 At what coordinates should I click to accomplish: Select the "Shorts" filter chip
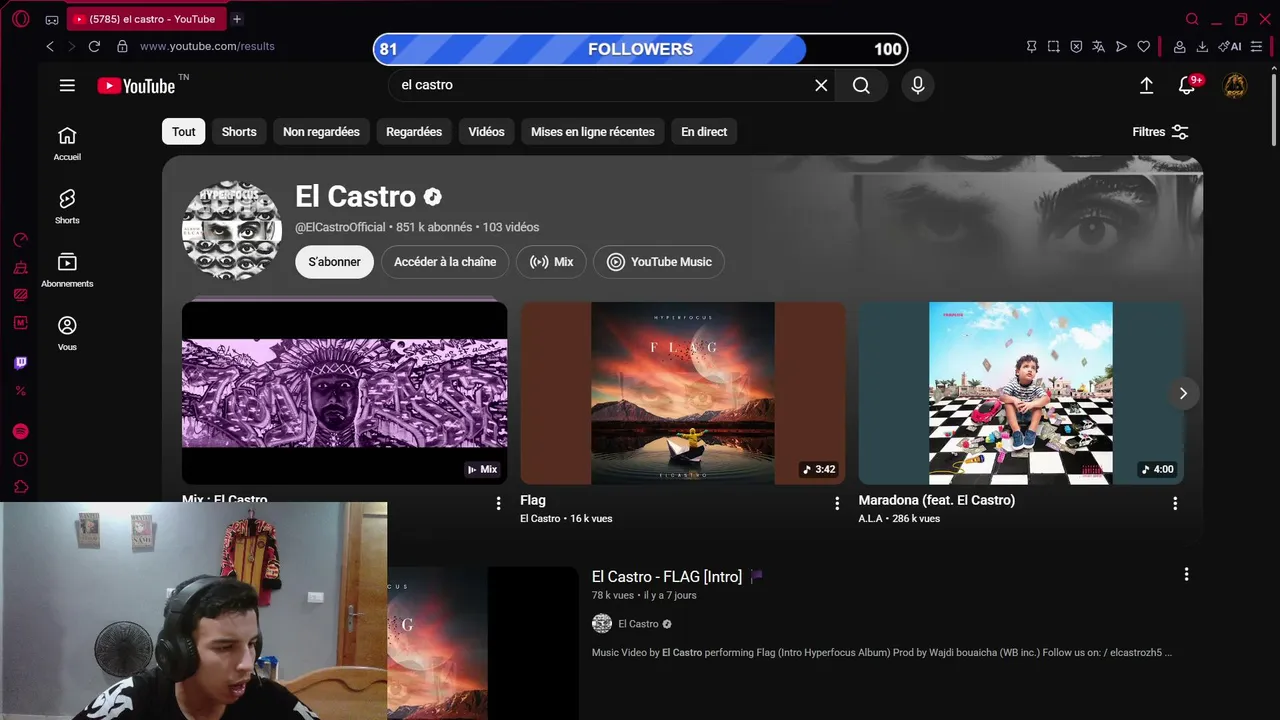click(x=239, y=132)
